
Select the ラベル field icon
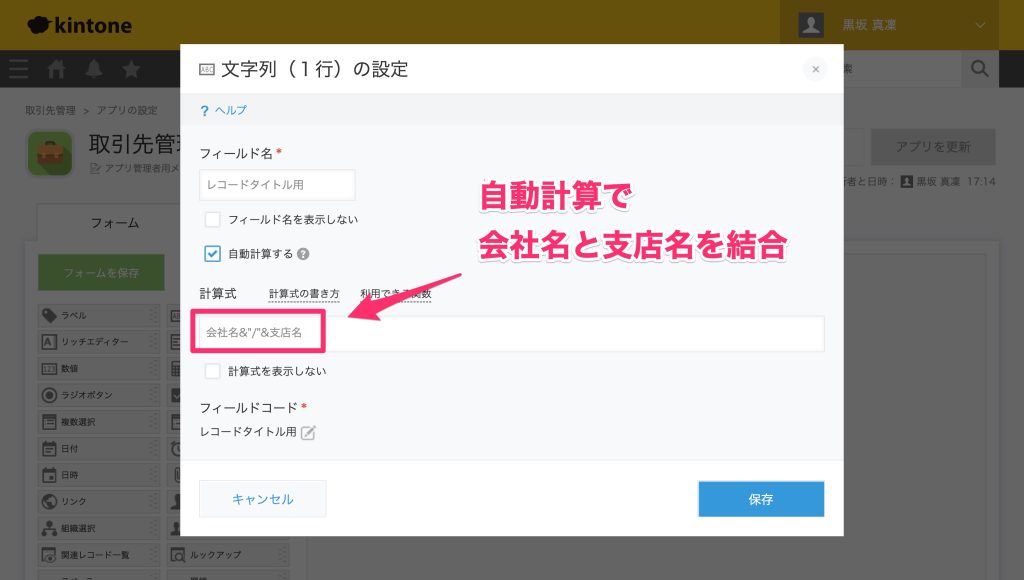tap(49, 315)
